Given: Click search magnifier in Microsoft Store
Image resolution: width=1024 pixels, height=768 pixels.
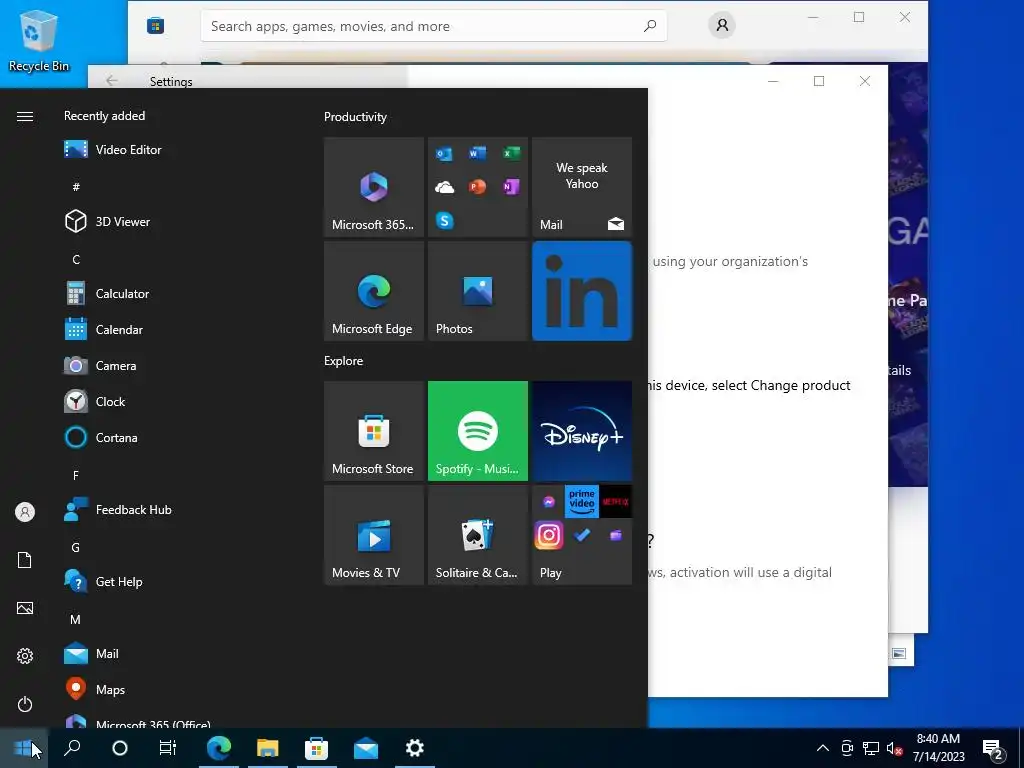Looking at the screenshot, I should tap(650, 26).
